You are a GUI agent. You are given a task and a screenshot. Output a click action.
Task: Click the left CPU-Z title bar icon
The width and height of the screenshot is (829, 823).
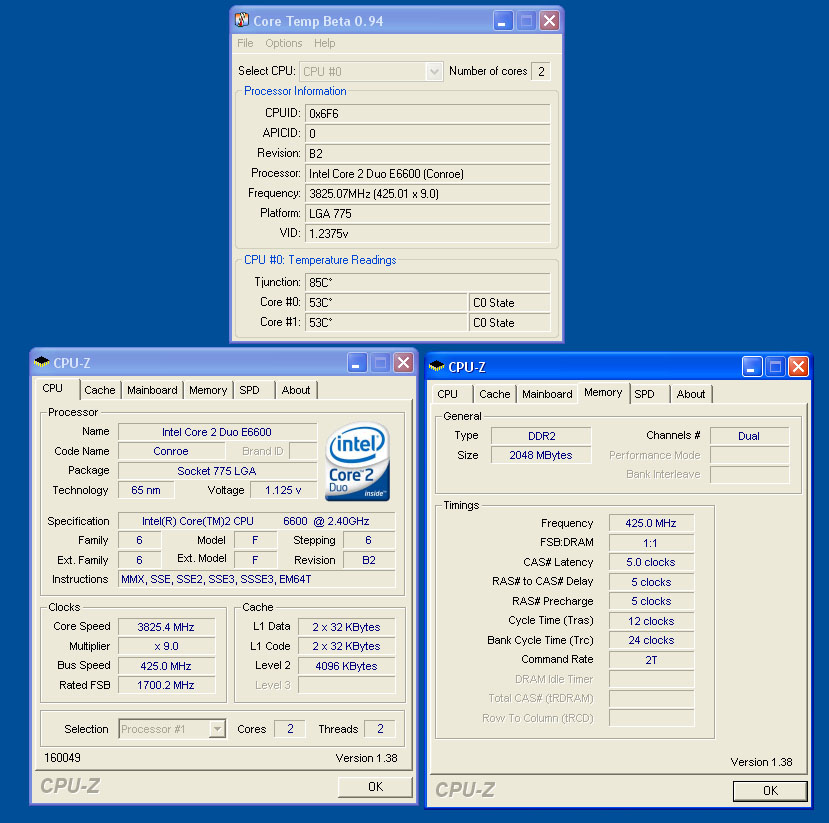pyautogui.click(x=41, y=362)
